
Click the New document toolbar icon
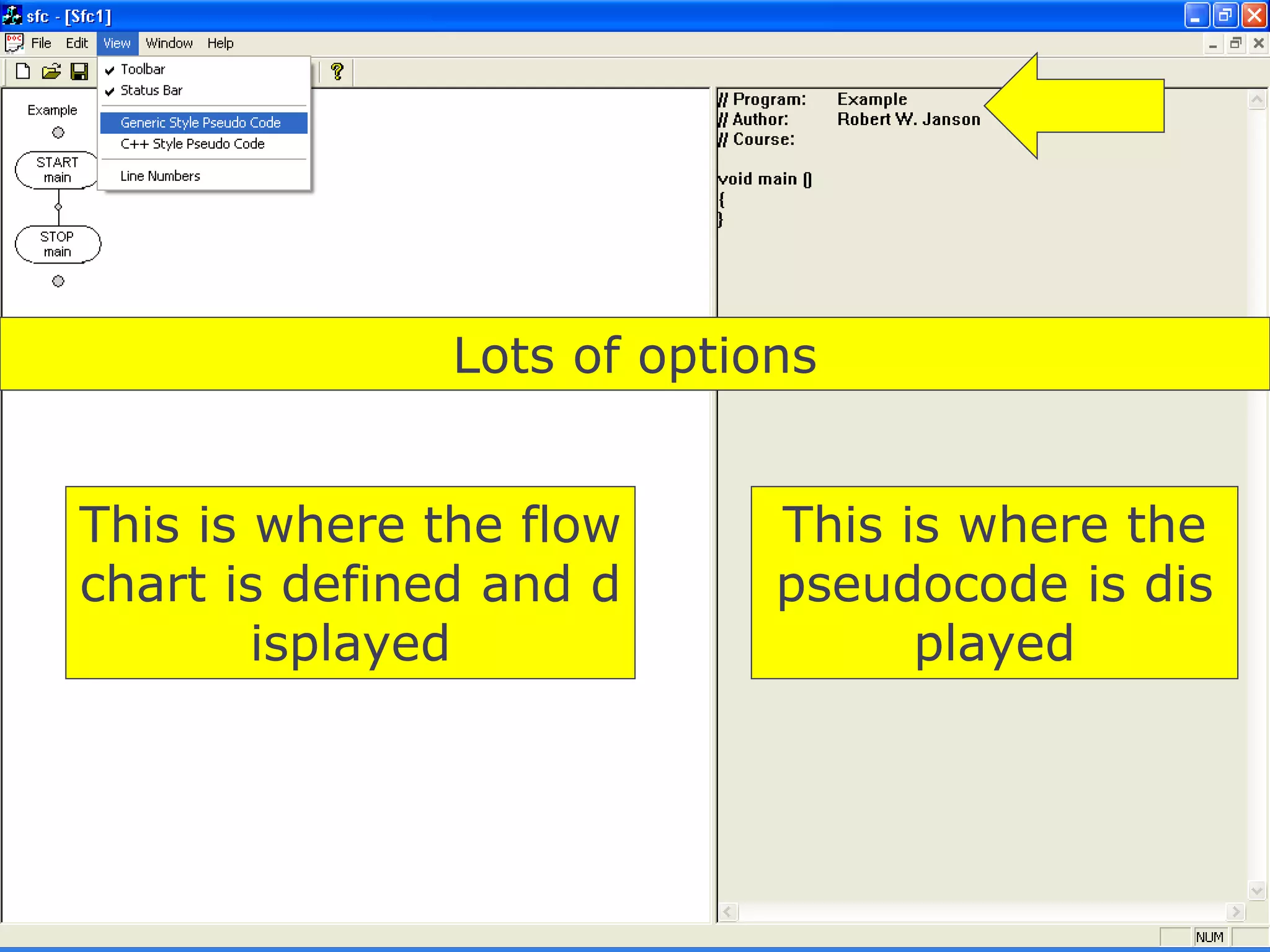(23, 72)
